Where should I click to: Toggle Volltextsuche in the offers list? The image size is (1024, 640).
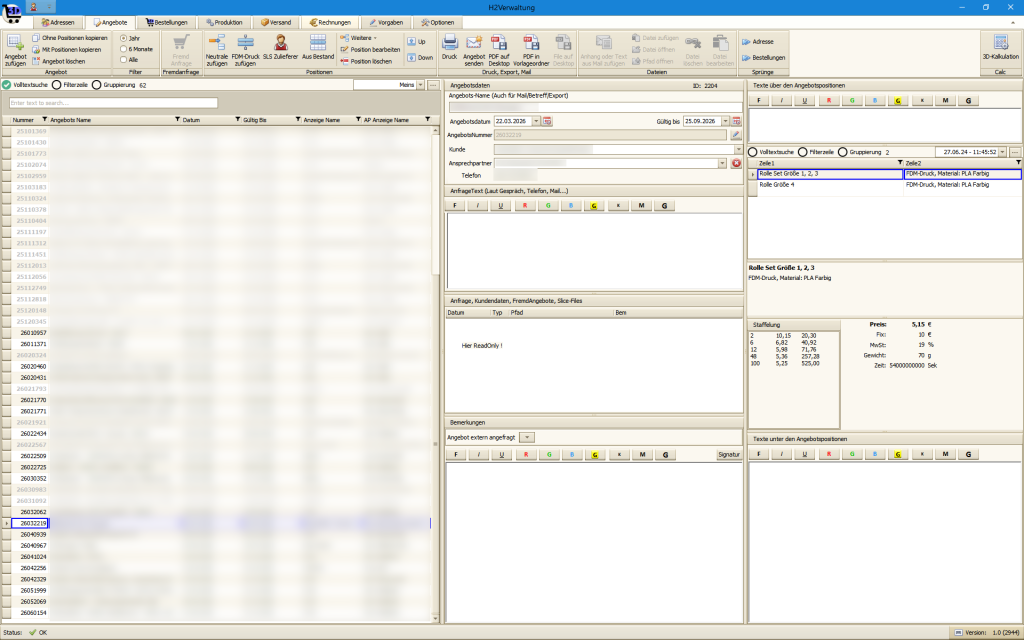pos(7,85)
